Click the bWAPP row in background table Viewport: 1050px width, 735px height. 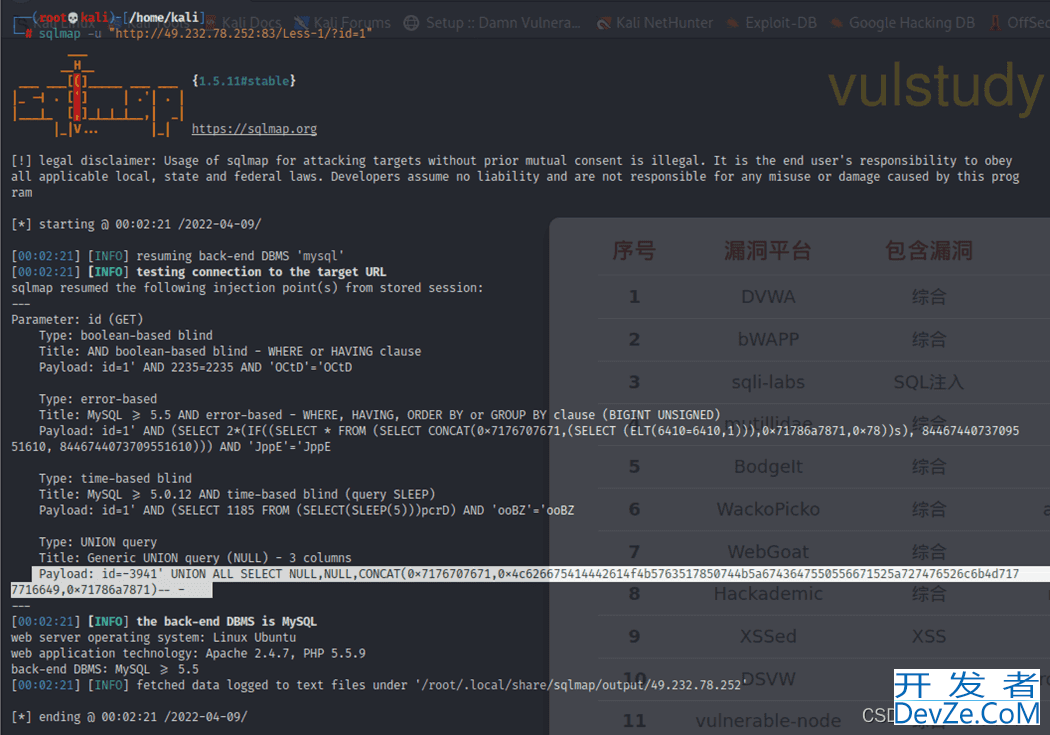824,339
